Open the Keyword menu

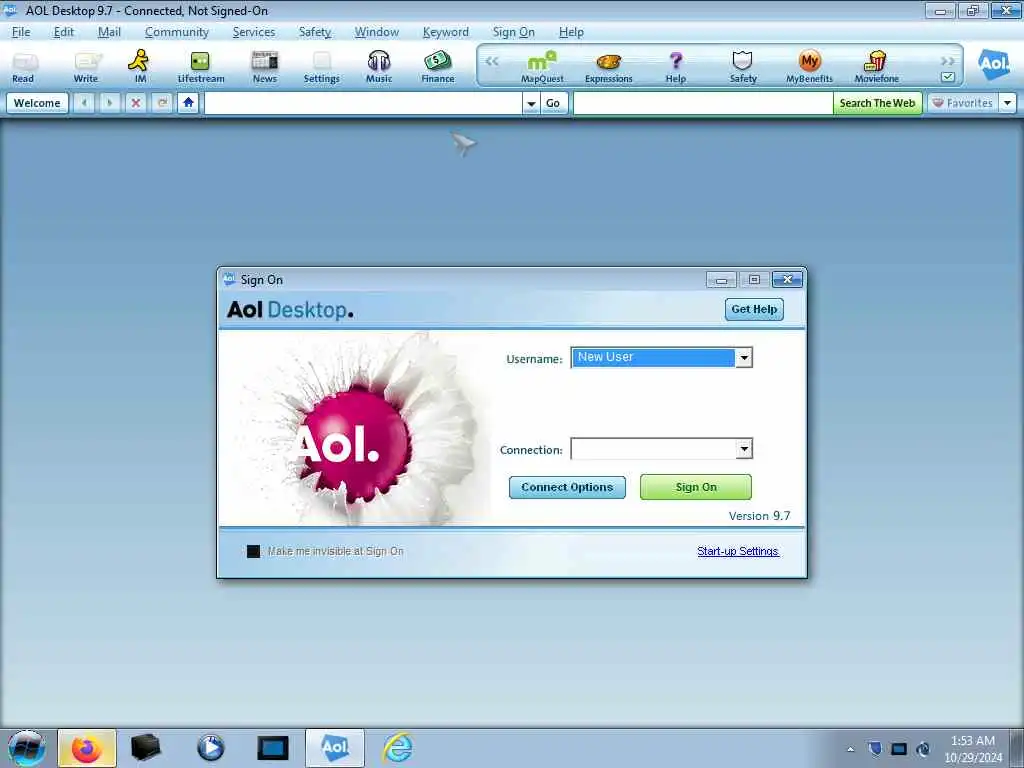[x=445, y=32]
